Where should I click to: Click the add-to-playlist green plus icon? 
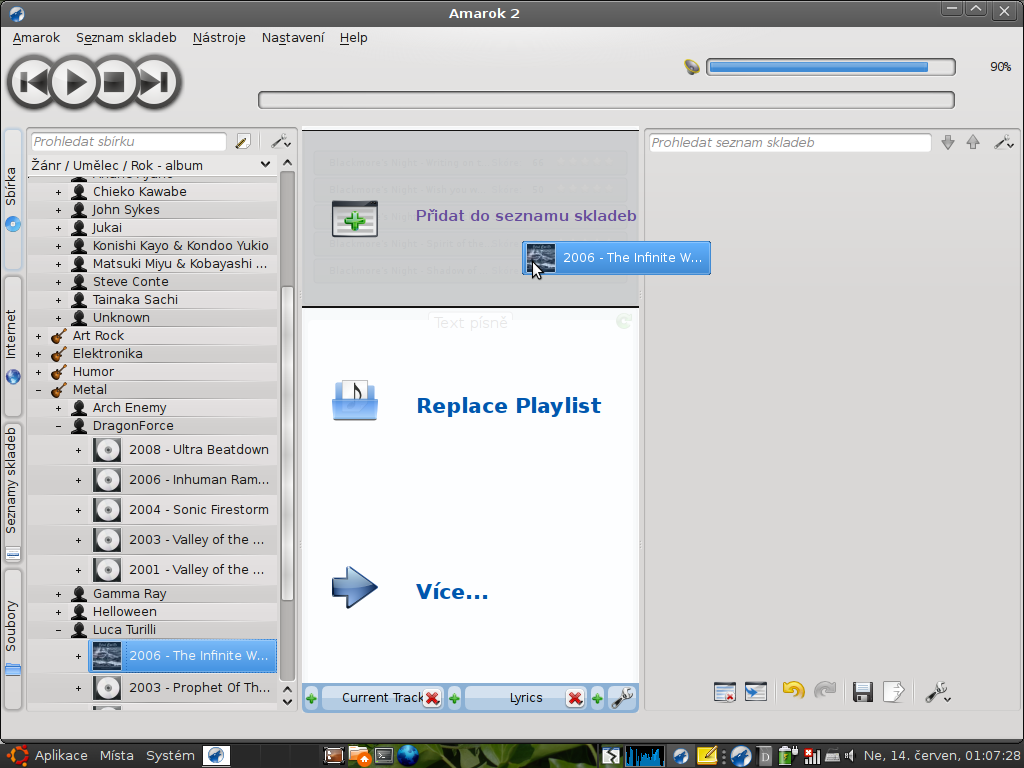pyautogui.click(x=355, y=218)
